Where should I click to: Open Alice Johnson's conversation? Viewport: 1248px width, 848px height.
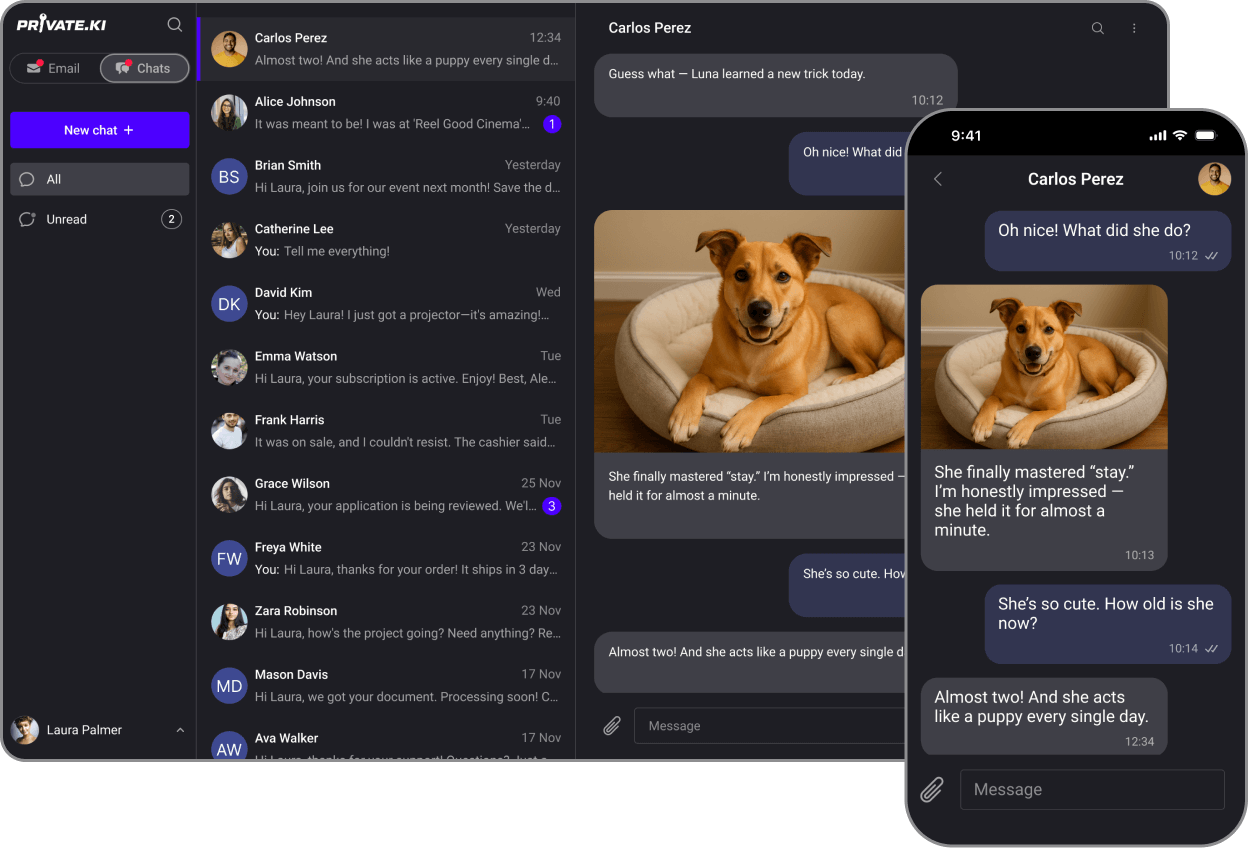point(385,112)
